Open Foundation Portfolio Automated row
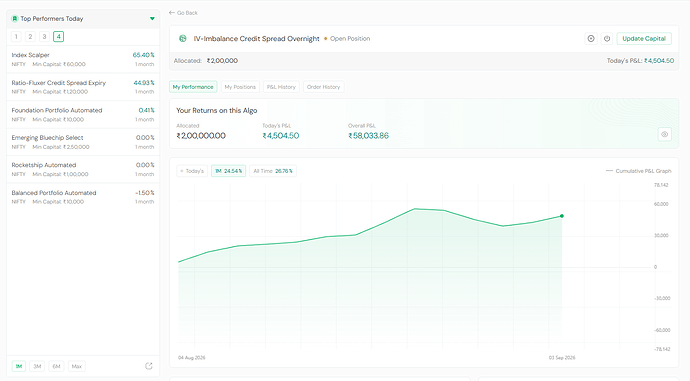The width and height of the screenshot is (690, 381). point(83,115)
